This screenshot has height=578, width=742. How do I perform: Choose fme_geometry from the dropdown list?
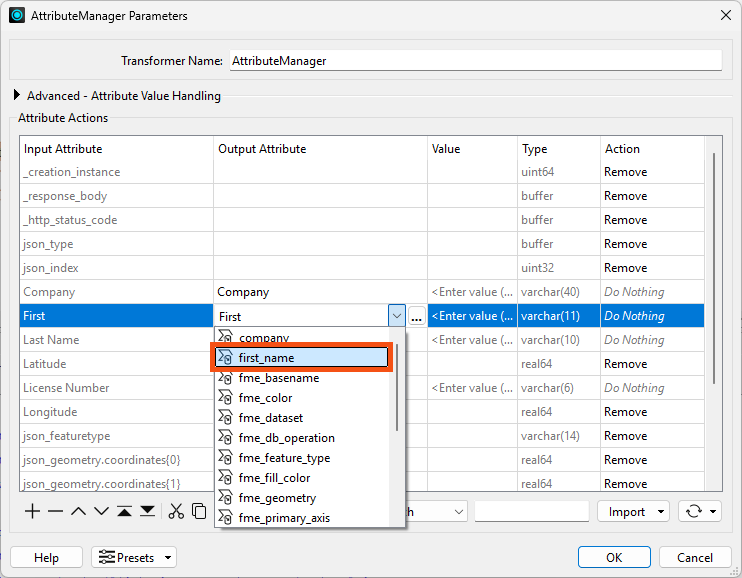301,498
